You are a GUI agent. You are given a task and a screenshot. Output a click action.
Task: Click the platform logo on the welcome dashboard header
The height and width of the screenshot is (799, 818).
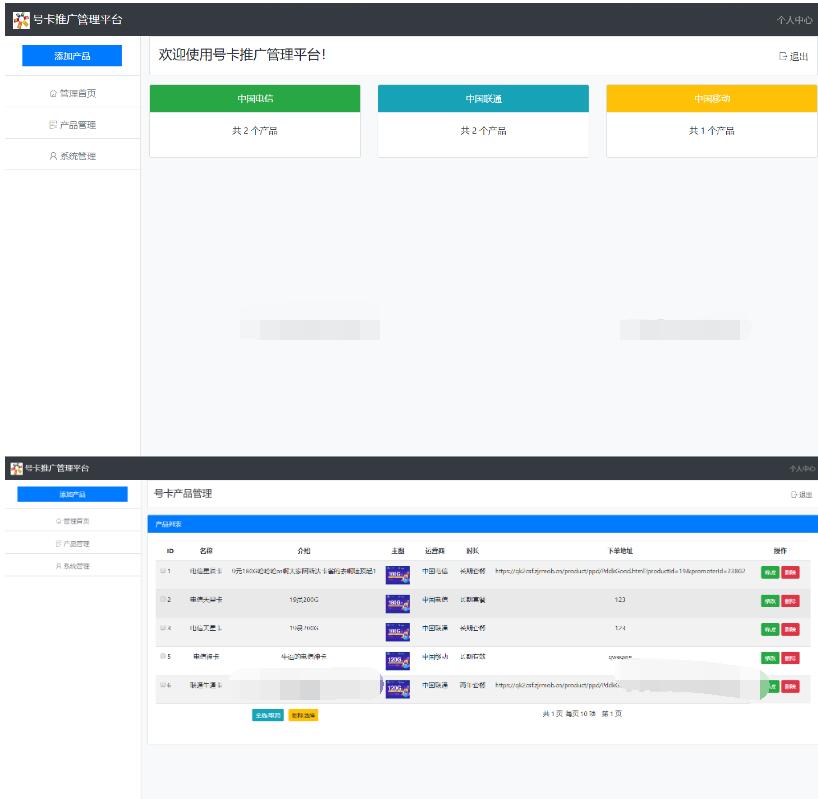(x=20, y=20)
